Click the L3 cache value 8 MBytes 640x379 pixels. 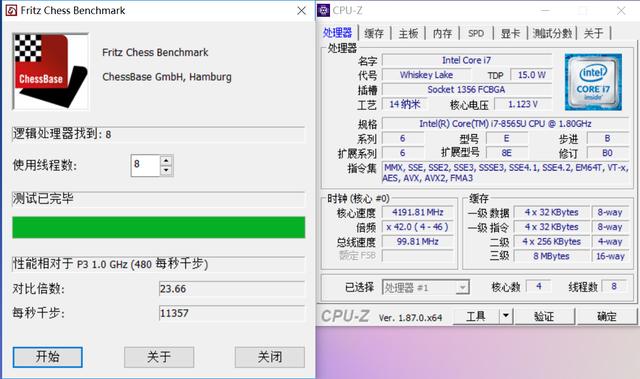[551, 256]
